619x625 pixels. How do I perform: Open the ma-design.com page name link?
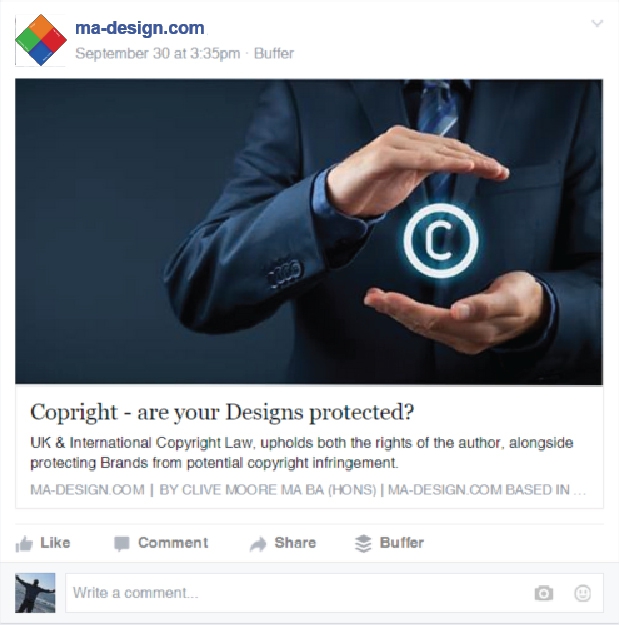[x=140, y=28]
